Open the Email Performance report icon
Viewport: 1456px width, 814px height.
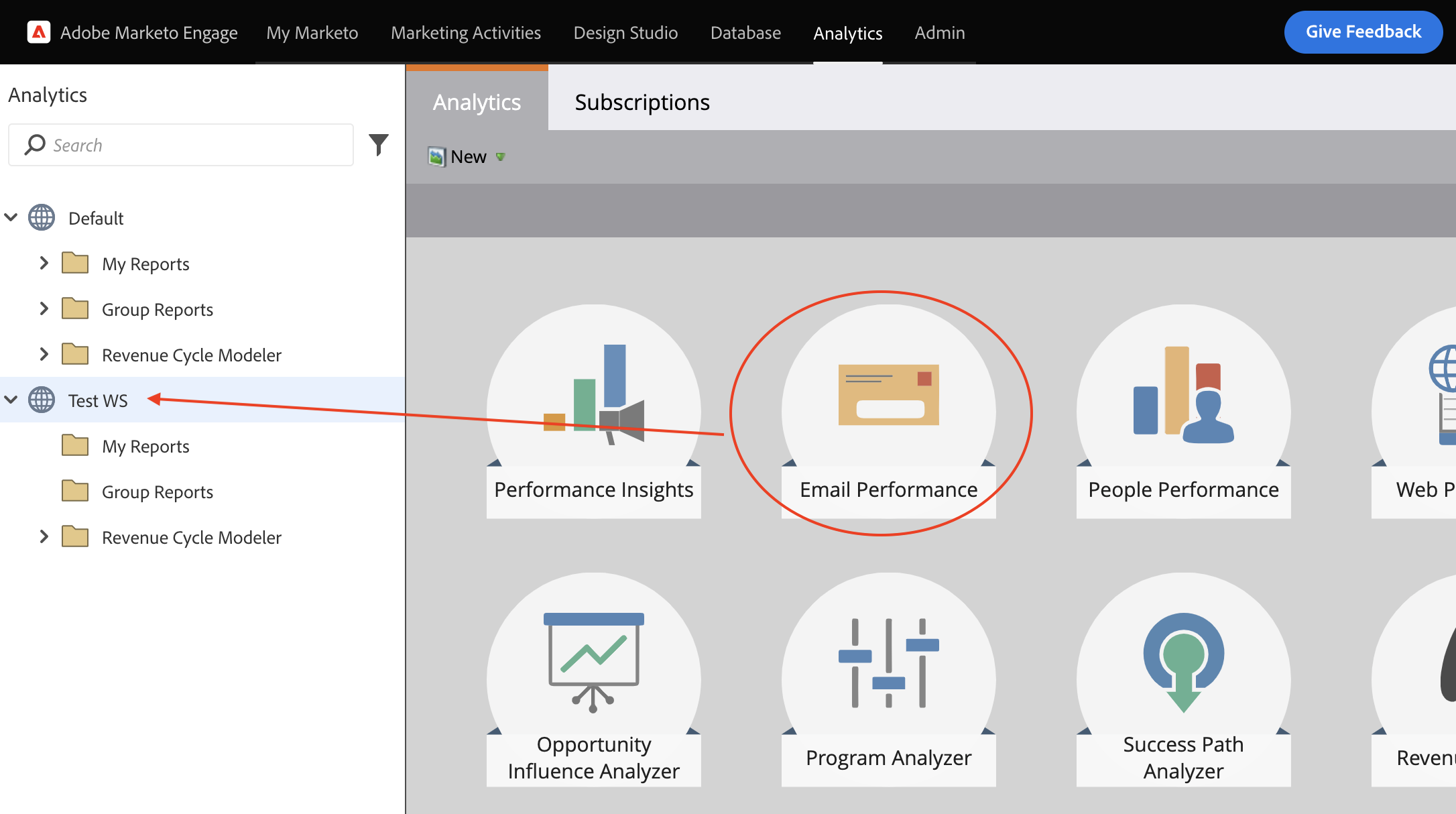click(888, 412)
